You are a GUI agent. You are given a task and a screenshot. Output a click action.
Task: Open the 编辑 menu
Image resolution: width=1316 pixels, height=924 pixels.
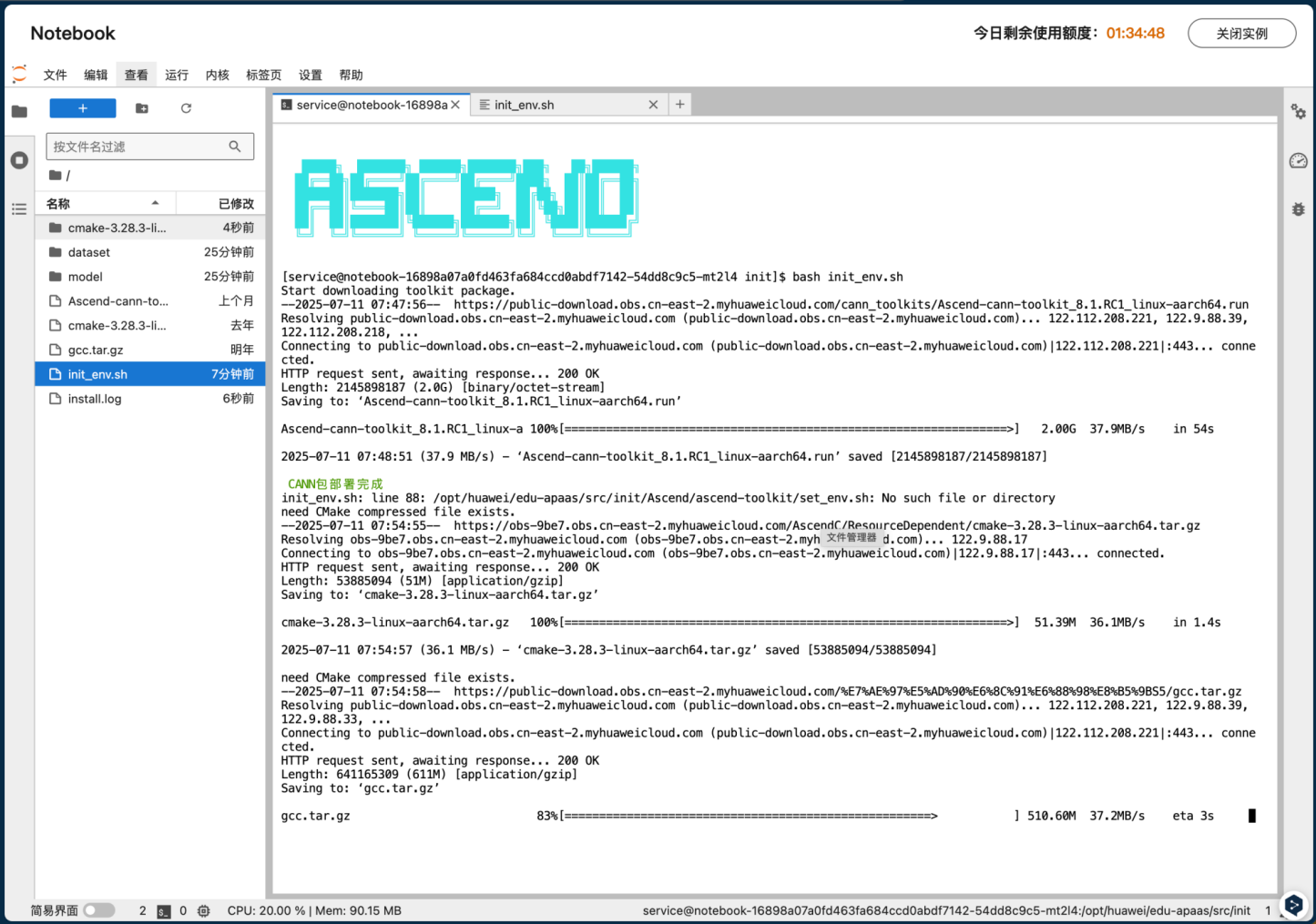pyautogui.click(x=96, y=75)
